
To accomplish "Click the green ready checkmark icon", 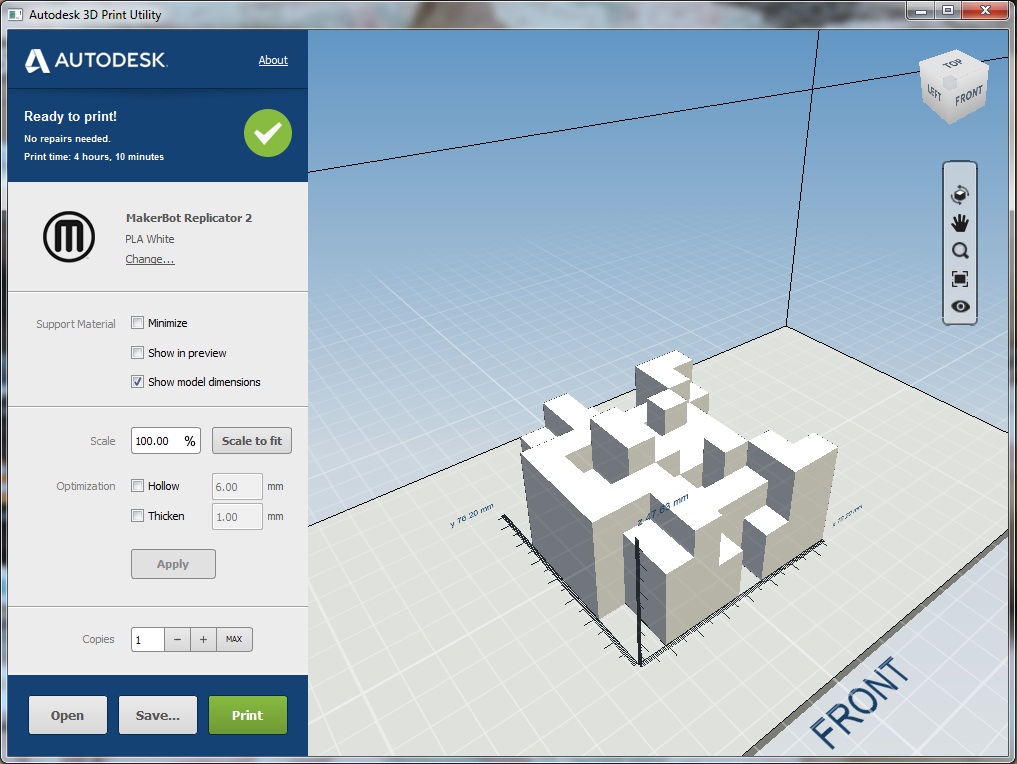I will pyautogui.click(x=268, y=133).
